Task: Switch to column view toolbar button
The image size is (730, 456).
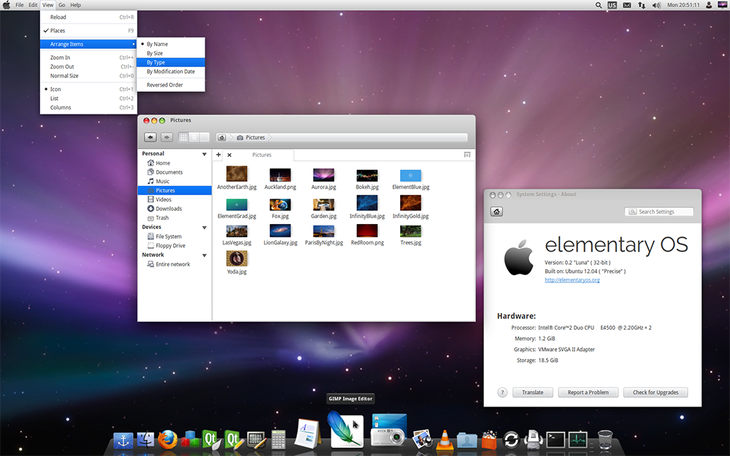Action: 204,137
